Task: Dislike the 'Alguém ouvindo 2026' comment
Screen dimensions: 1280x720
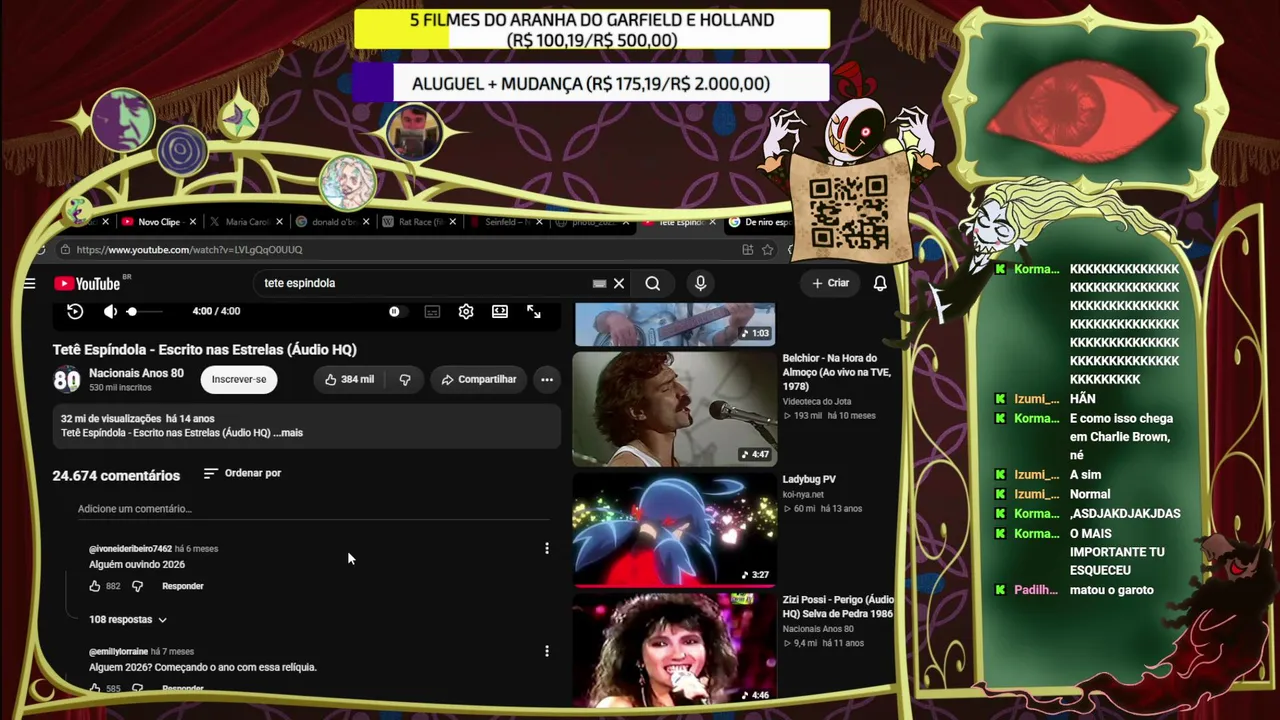Action: (x=137, y=586)
